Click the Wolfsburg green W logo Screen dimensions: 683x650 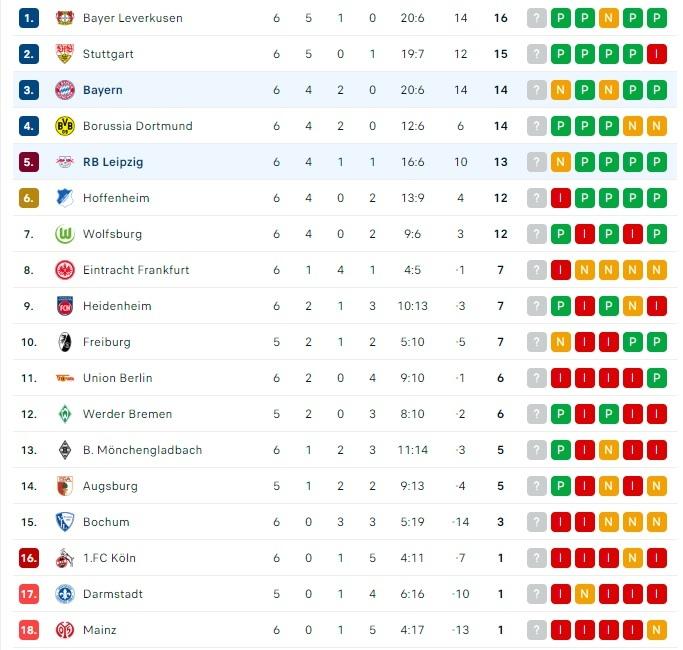click(65, 234)
